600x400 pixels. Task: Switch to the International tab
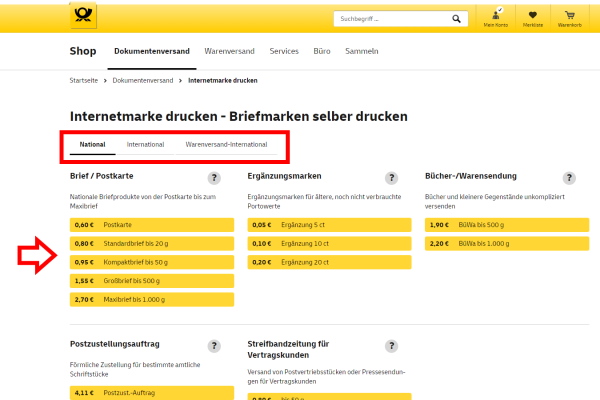click(x=145, y=145)
